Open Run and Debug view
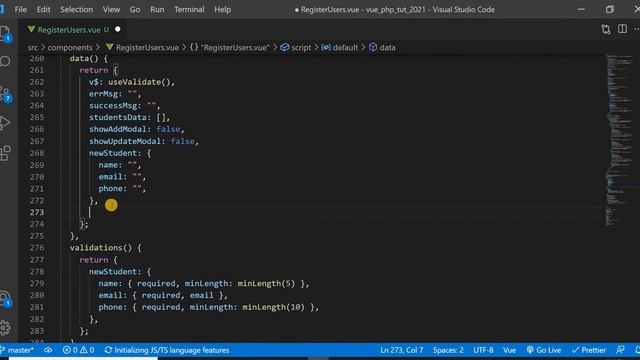Screen dimensions: 640x360 (5, 123)
